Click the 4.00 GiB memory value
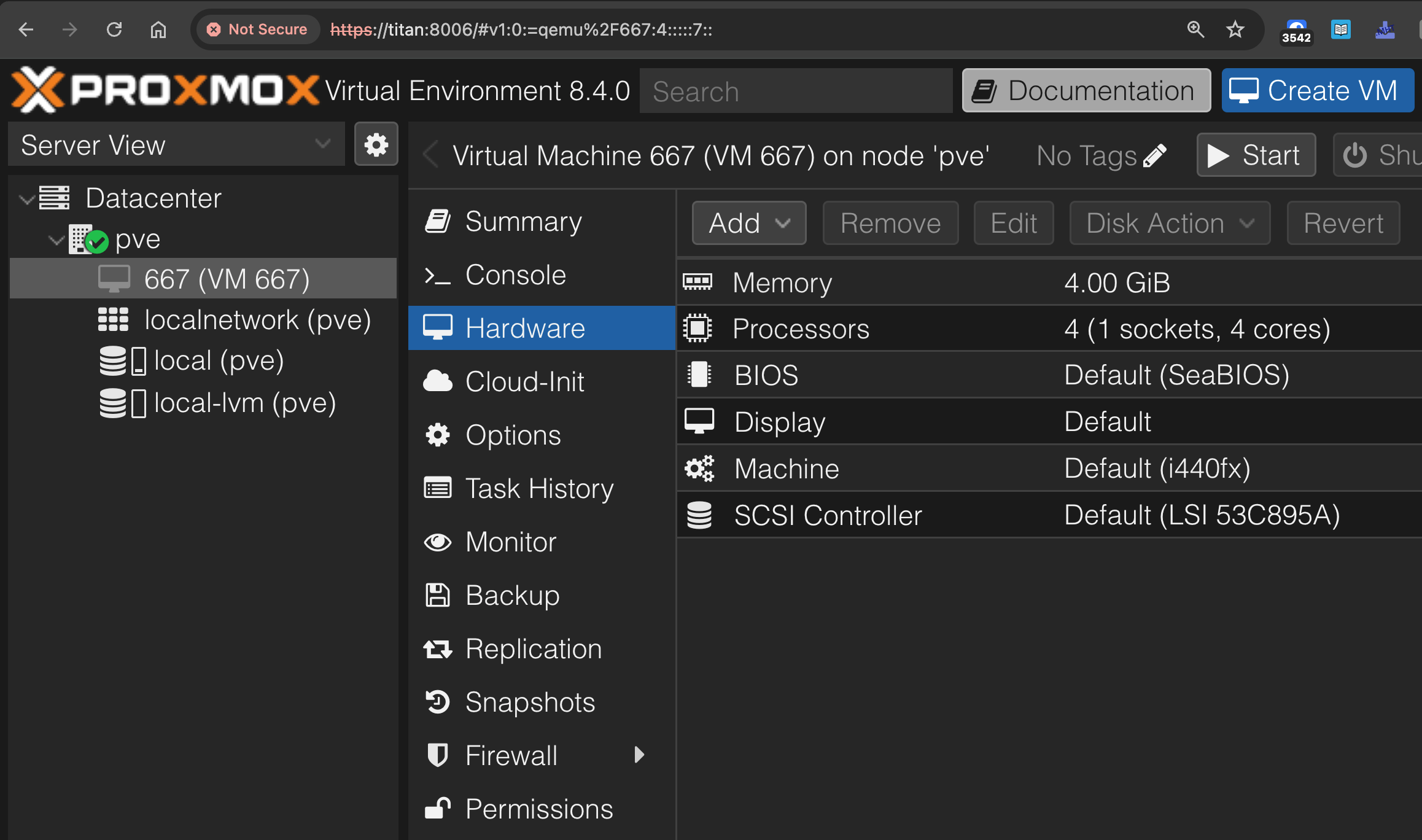The image size is (1422, 840). point(1117,282)
